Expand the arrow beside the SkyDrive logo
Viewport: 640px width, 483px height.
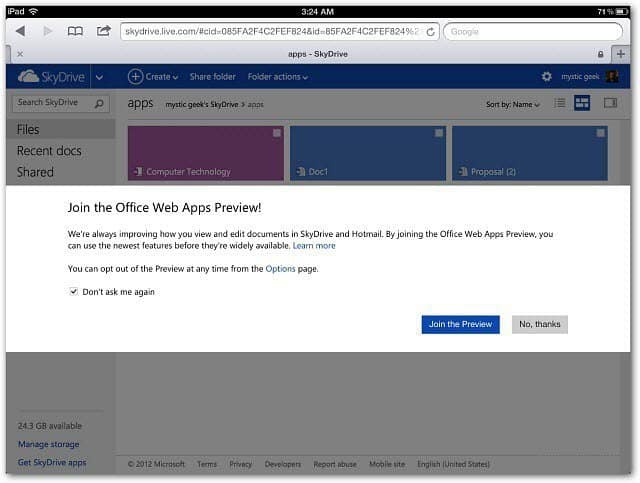(99, 77)
